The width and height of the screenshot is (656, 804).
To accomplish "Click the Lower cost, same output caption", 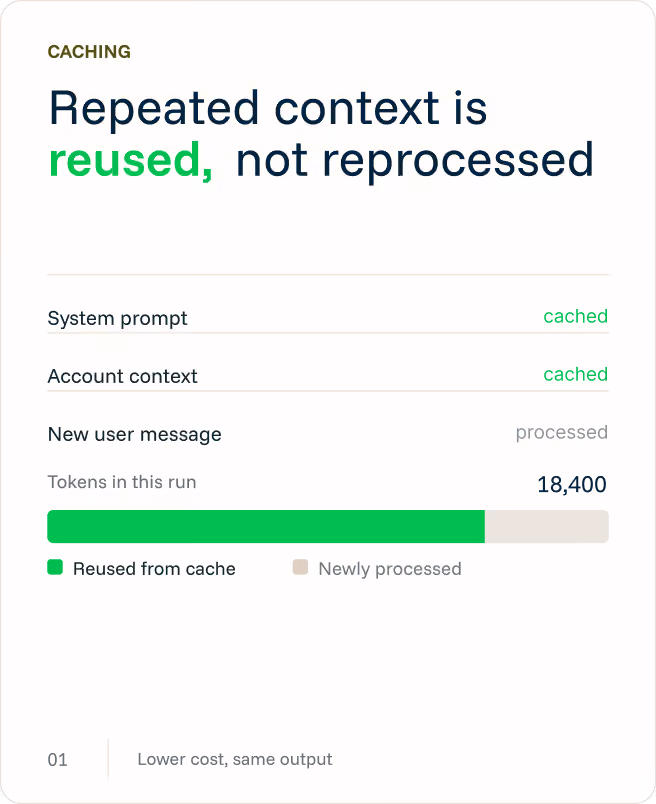I will (235, 759).
